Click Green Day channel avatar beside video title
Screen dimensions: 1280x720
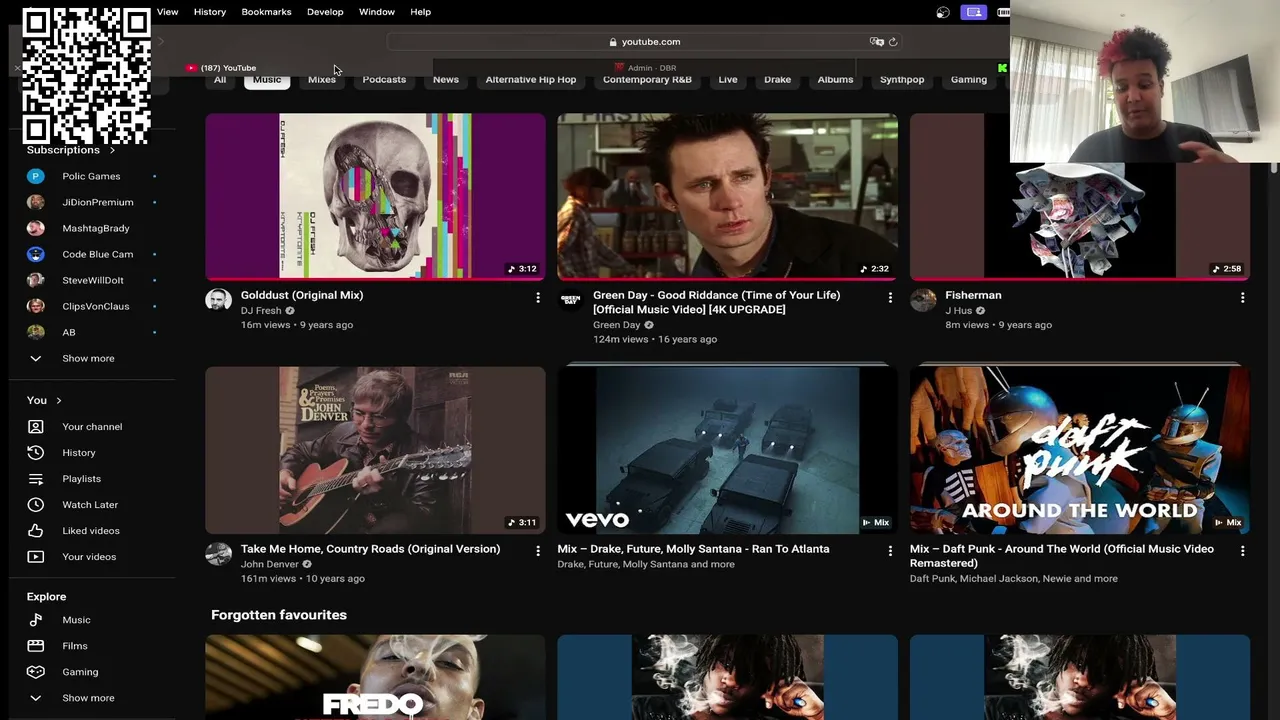tap(570, 300)
